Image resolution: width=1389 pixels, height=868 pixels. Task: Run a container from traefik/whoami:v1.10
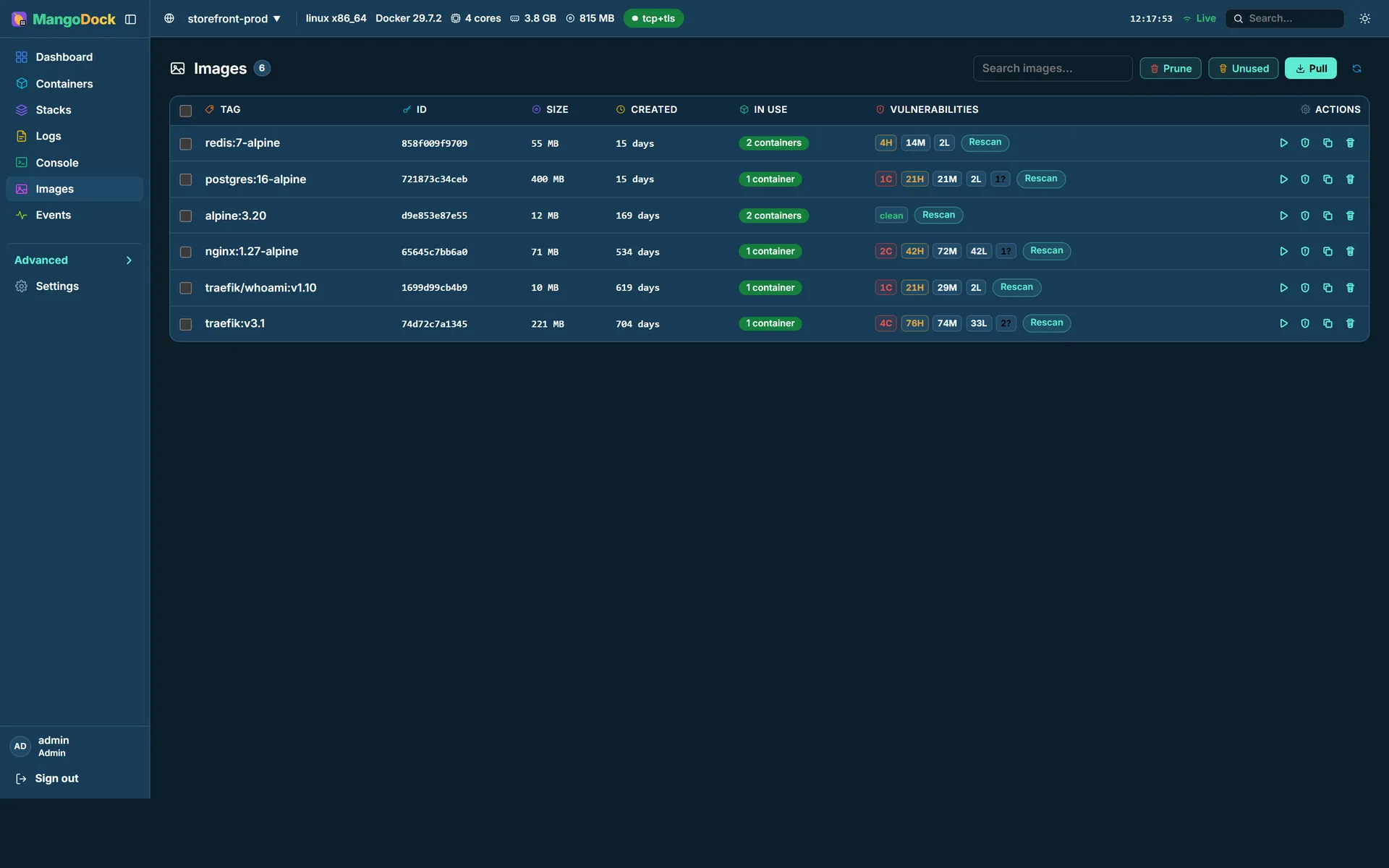point(1283,288)
